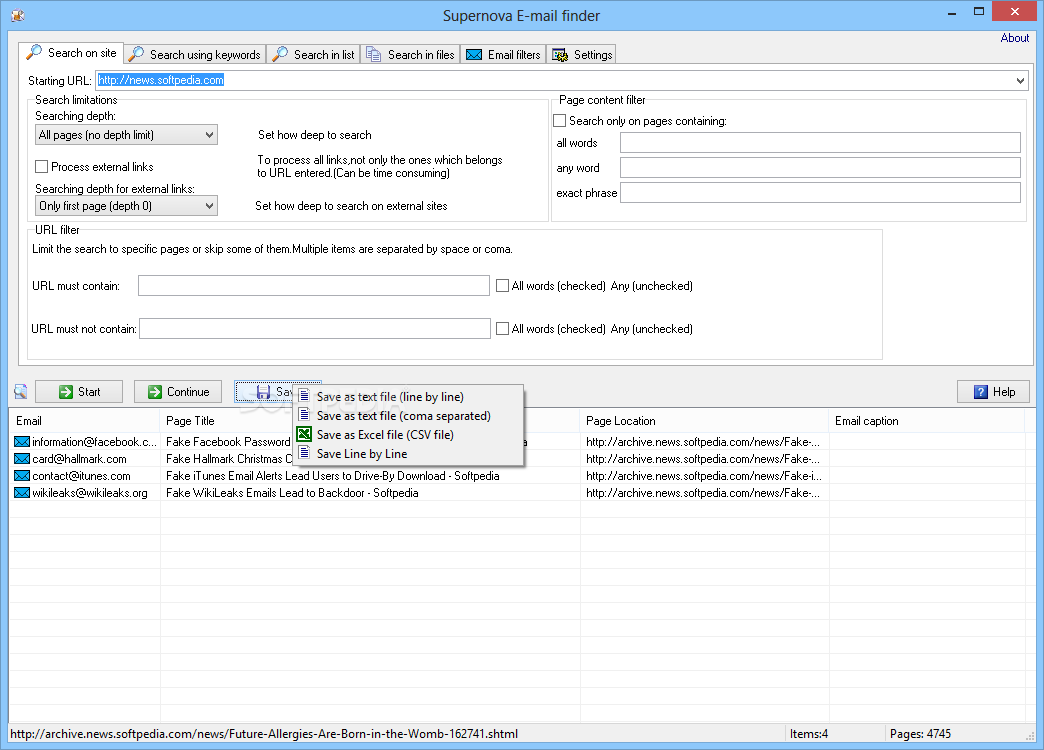Close the Supernova E-mail finder window
1044x750 pixels.
(1015, 11)
